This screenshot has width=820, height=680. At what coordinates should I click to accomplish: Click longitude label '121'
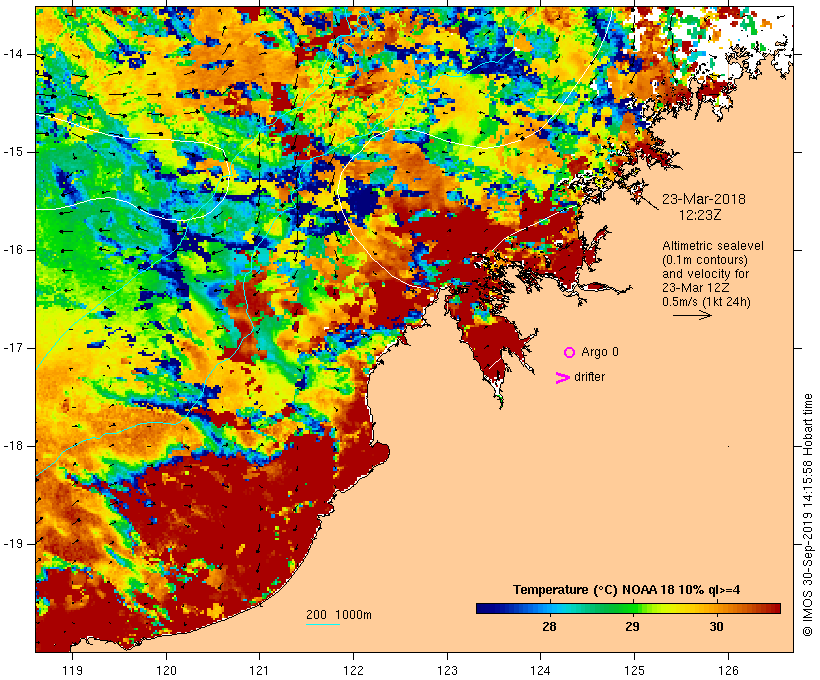point(260,670)
